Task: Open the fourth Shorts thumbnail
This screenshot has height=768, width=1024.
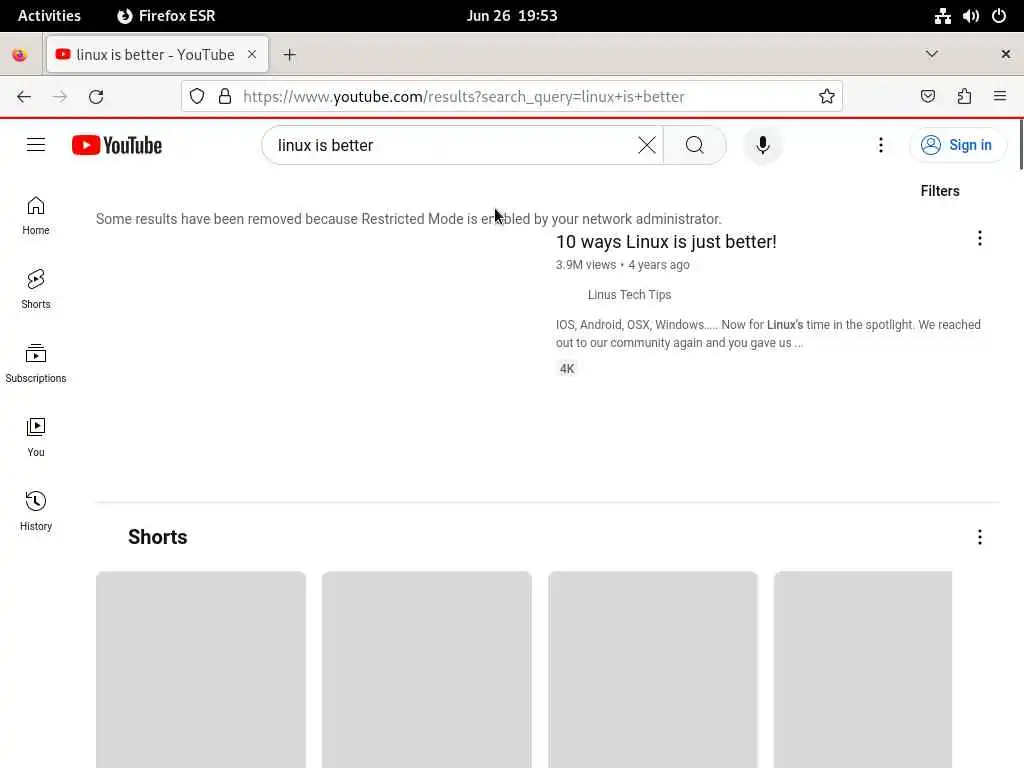Action: (863, 669)
